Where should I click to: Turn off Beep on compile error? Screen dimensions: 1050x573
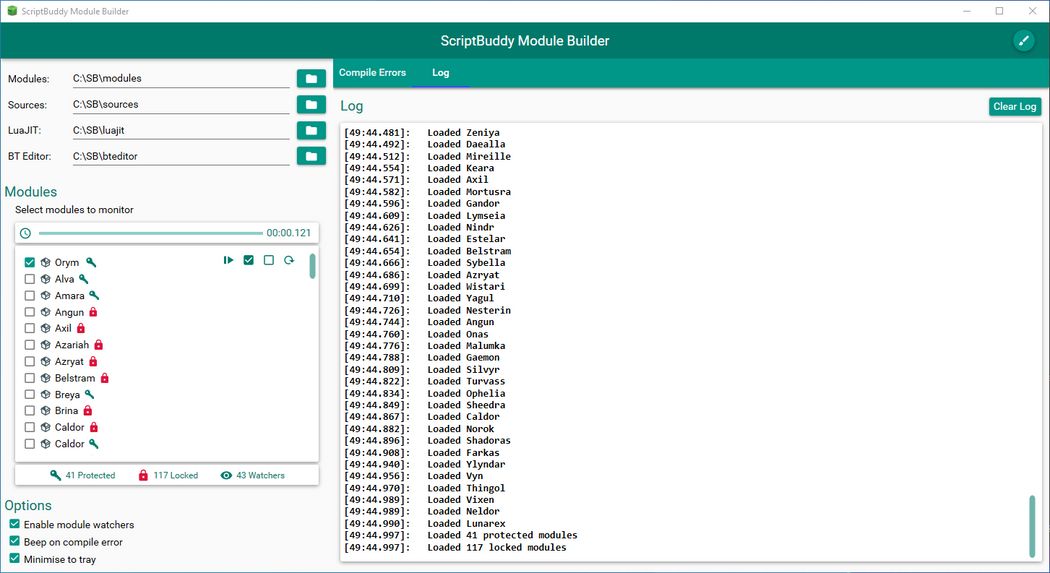15,541
